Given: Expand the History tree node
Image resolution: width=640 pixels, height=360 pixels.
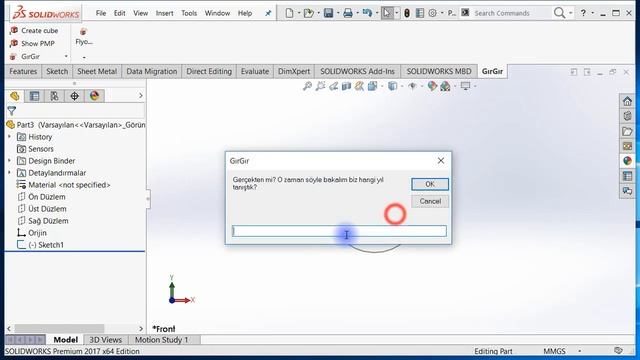Looking at the screenshot, I should (x=9, y=137).
